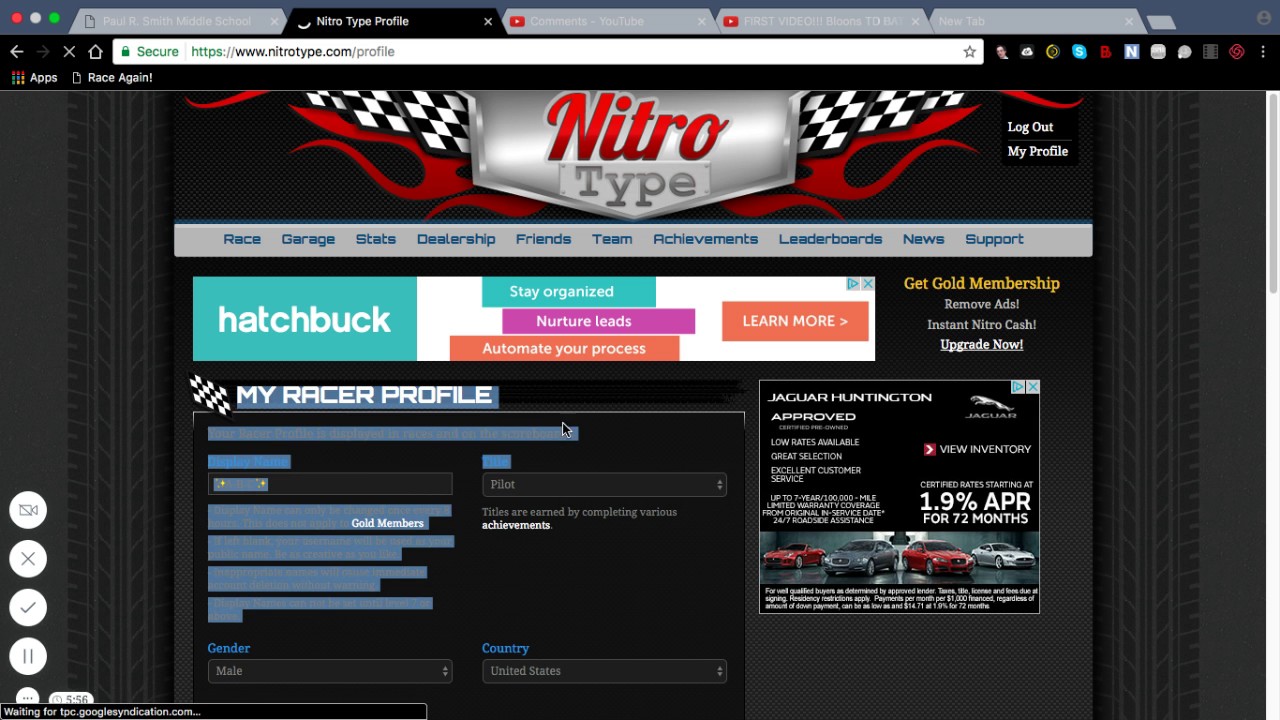Toggle camera off recorder button

click(28, 510)
